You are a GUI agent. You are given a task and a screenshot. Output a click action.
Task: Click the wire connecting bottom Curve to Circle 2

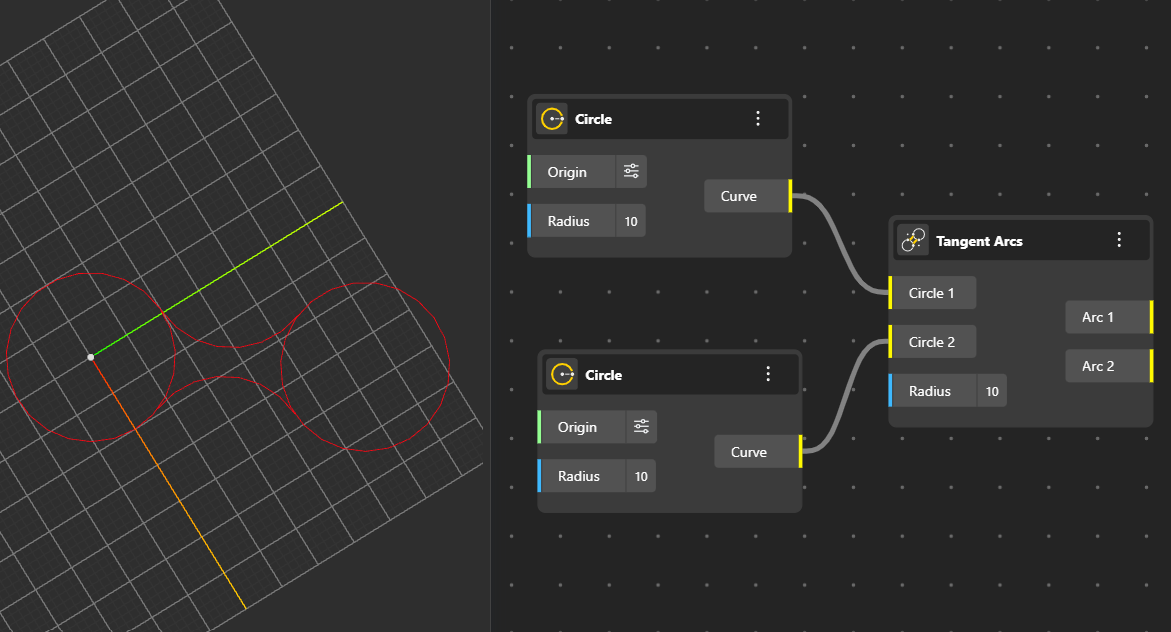coord(845,397)
